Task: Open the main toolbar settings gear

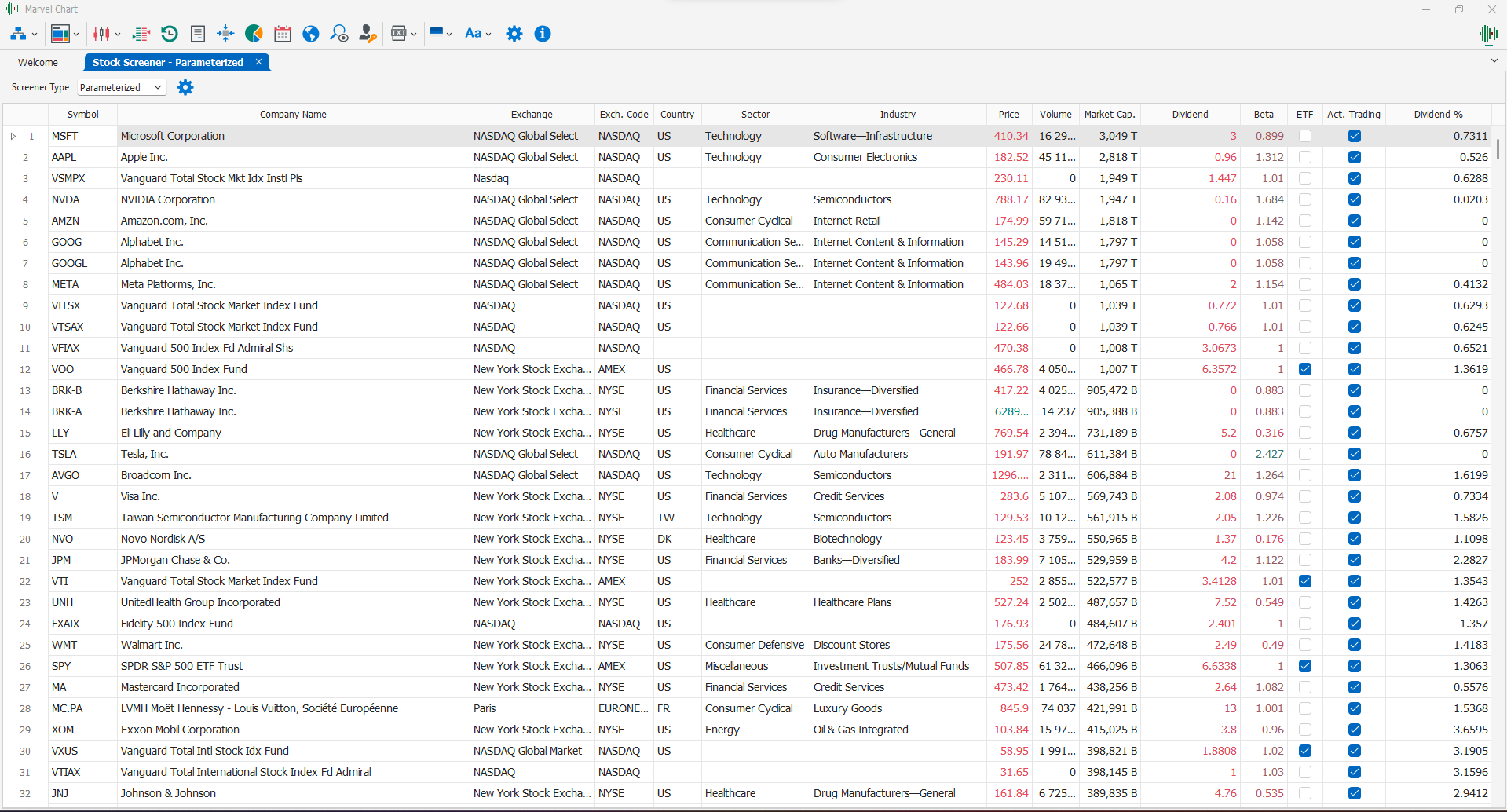Action: 514,34
